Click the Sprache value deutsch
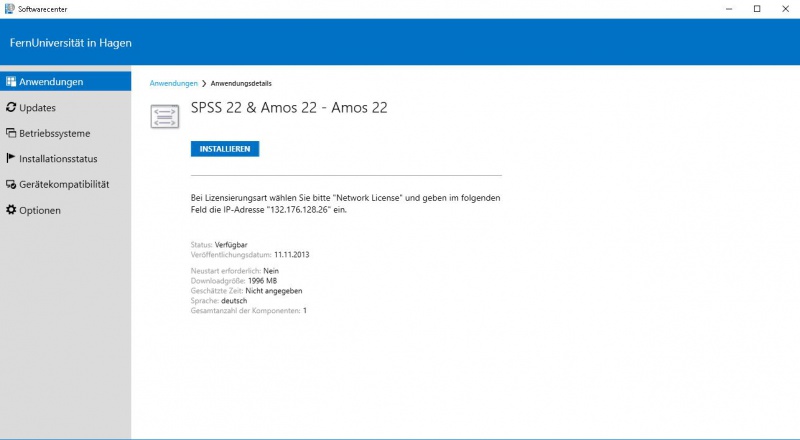800x440 pixels. (234, 301)
